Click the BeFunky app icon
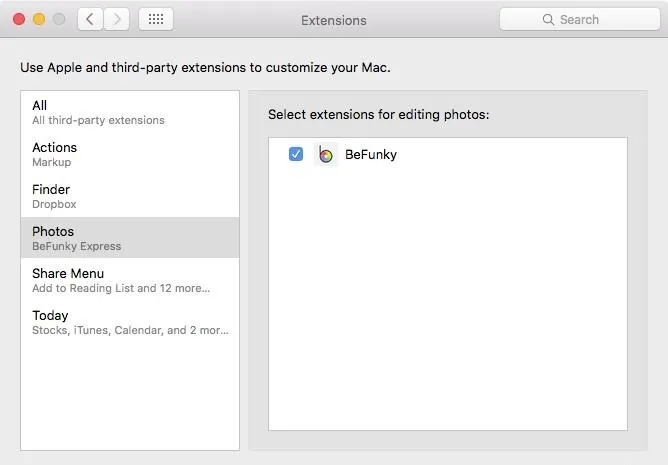 326,154
